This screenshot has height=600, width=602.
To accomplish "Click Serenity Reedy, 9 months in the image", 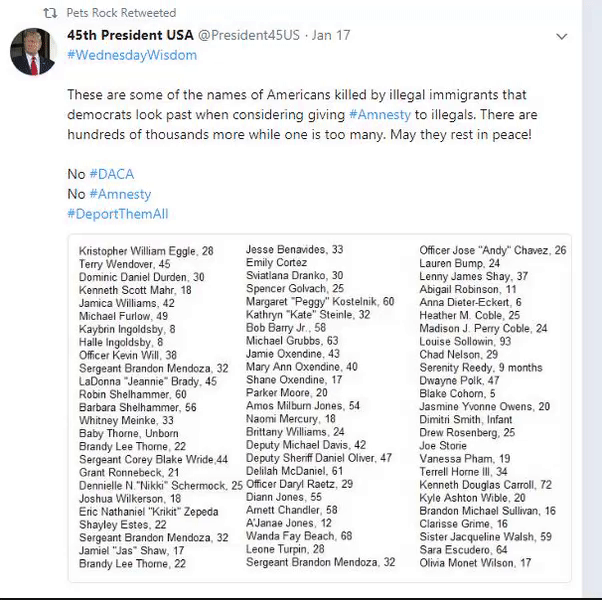I will click(x=481, y=368).
